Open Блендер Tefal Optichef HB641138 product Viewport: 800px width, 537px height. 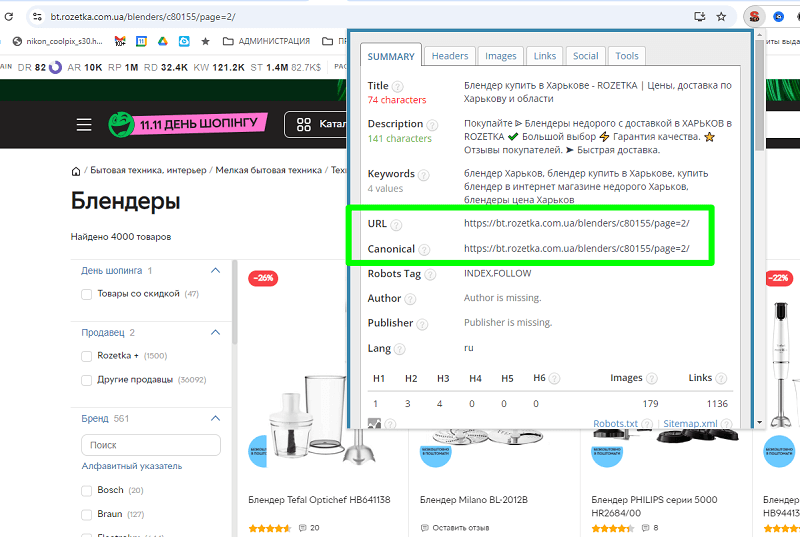[319, 500]
